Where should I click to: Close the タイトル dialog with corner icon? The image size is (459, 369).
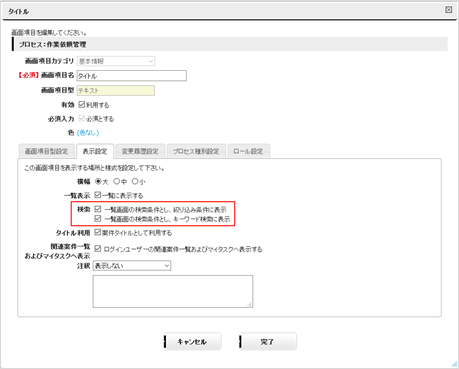pyautogui.click(x=449, y=10)
